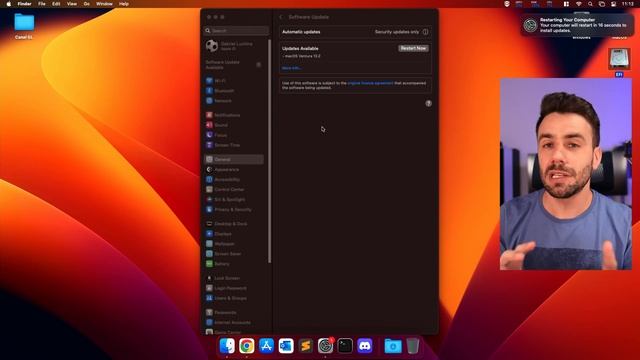Open Control Center from menu bar
Screen dimensions: 640x360
pyautogui.click(x=613, y=4)
